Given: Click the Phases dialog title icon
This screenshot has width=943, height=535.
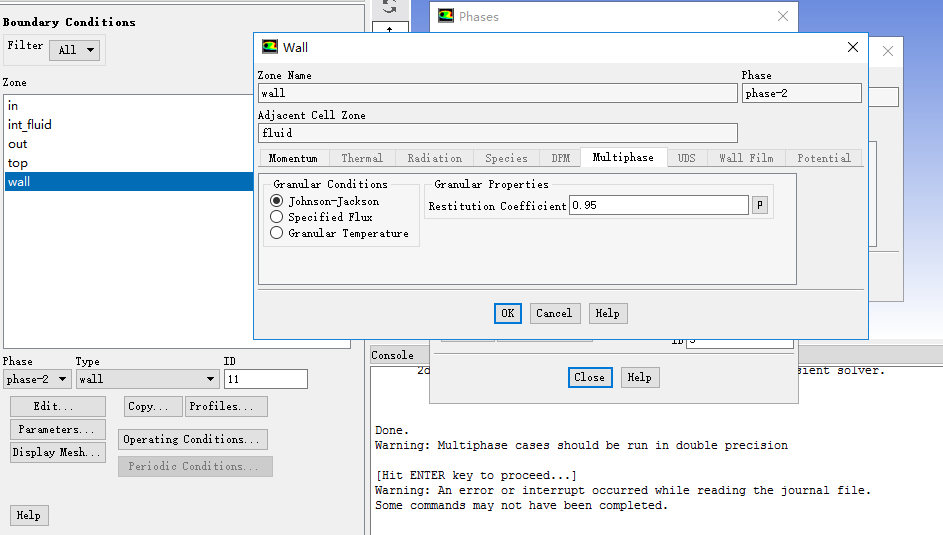Looking at the screenshot, I should (446, 16).
